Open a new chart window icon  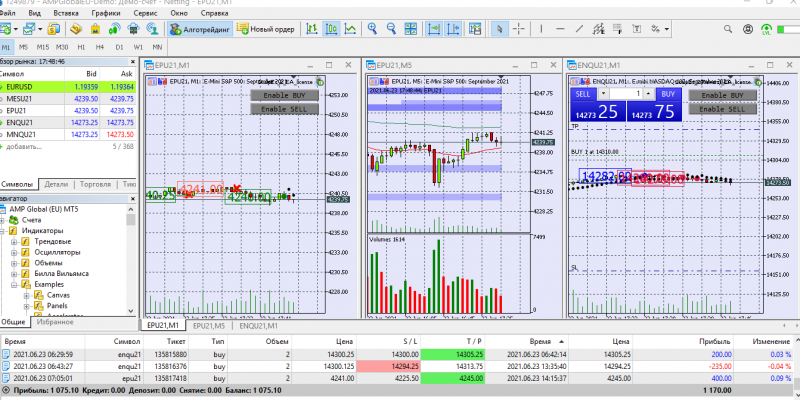5,29
